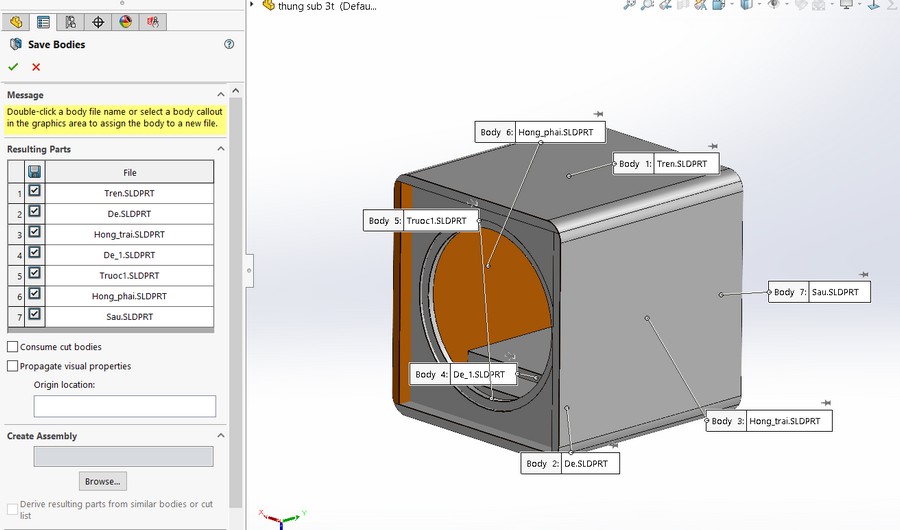The width and height of the screenshot is (900, 530).
Task: Uncheck save box for Truoc1.SLDPRT
Action: [34, 273]
